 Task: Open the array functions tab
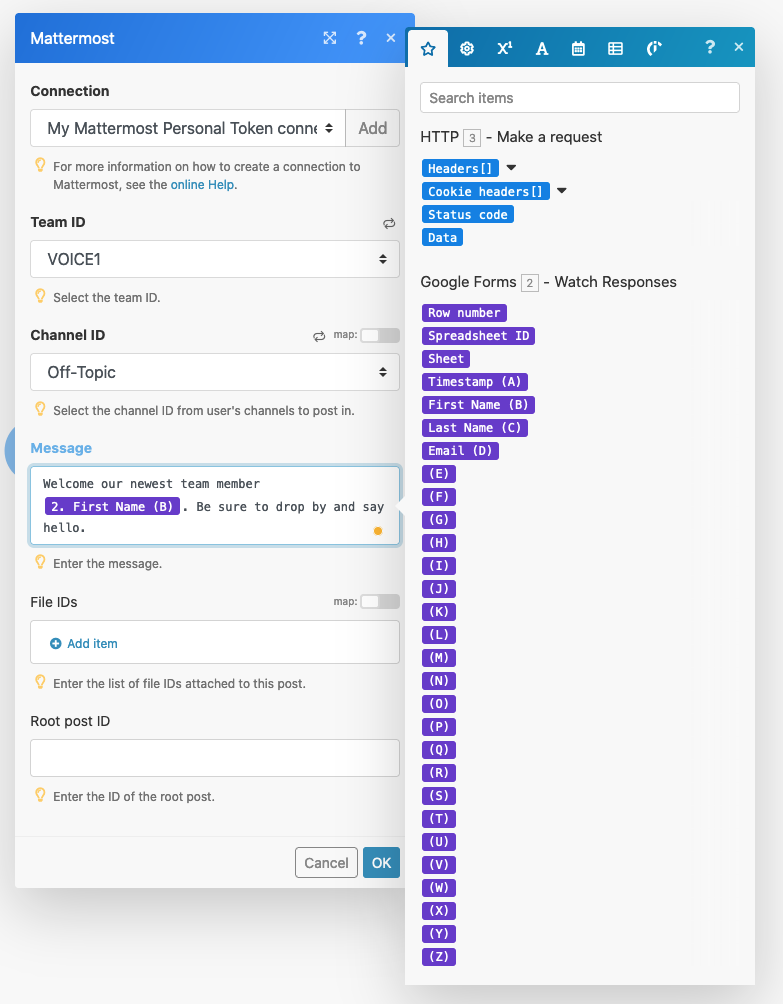coord(615,48)
